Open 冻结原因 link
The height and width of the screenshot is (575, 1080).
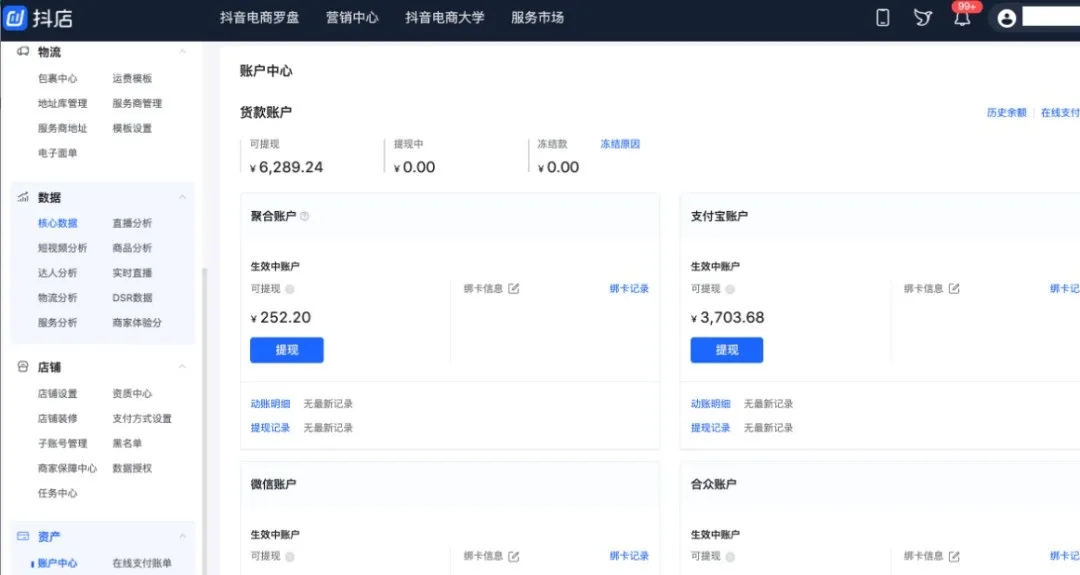[620, 144]
